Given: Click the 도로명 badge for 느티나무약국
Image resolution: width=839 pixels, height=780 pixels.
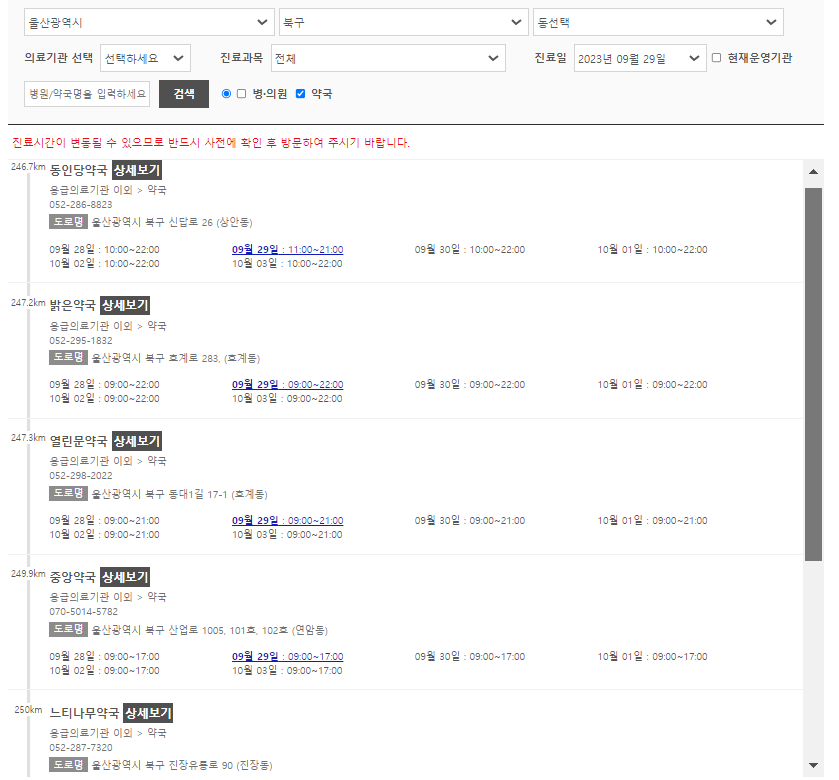Looking at the screenshot, I should pyautogui.click(x=68, y=764).
